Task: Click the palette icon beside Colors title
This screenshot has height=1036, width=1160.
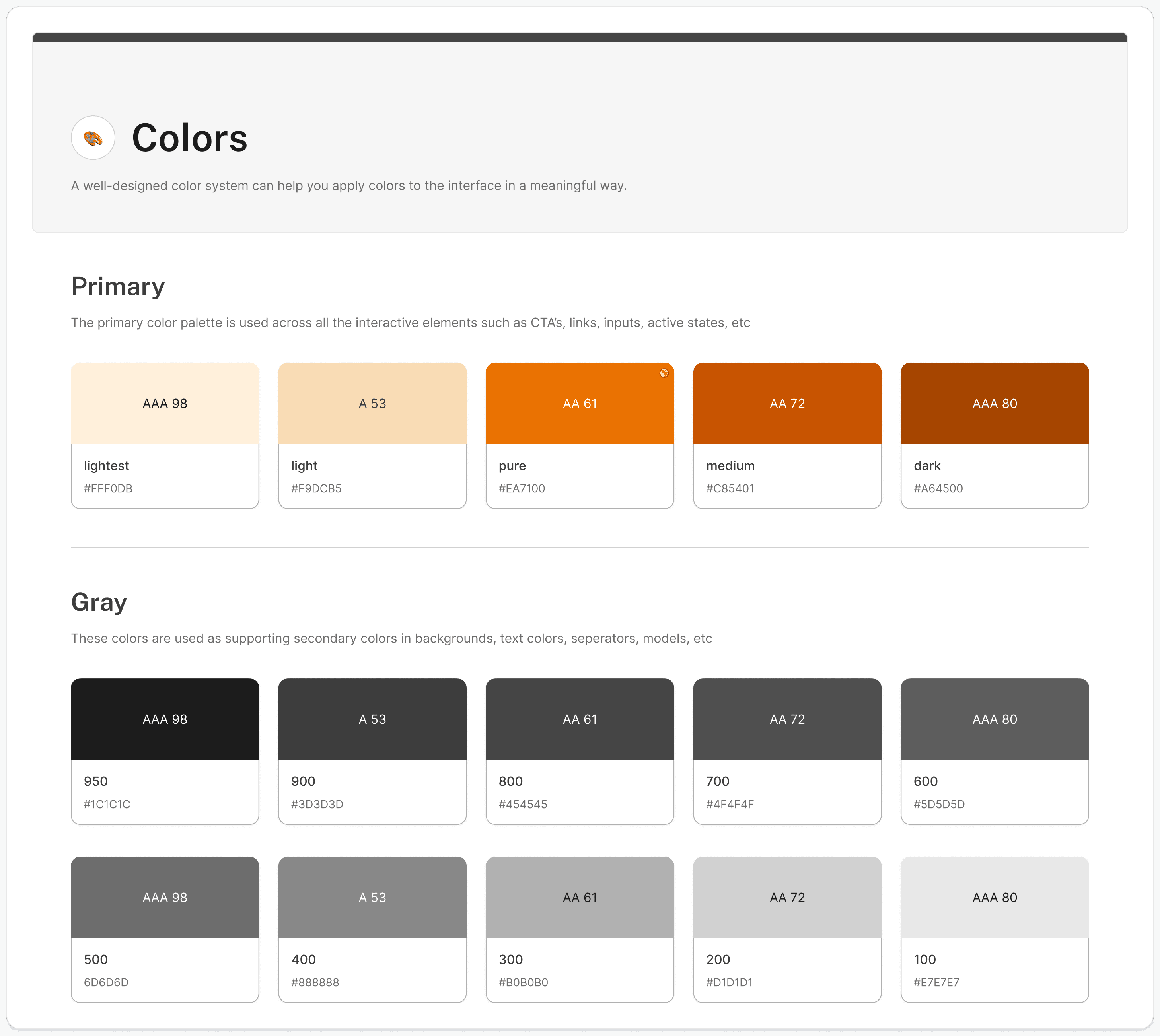Action: pyautogui.click(x=93, y=138)
